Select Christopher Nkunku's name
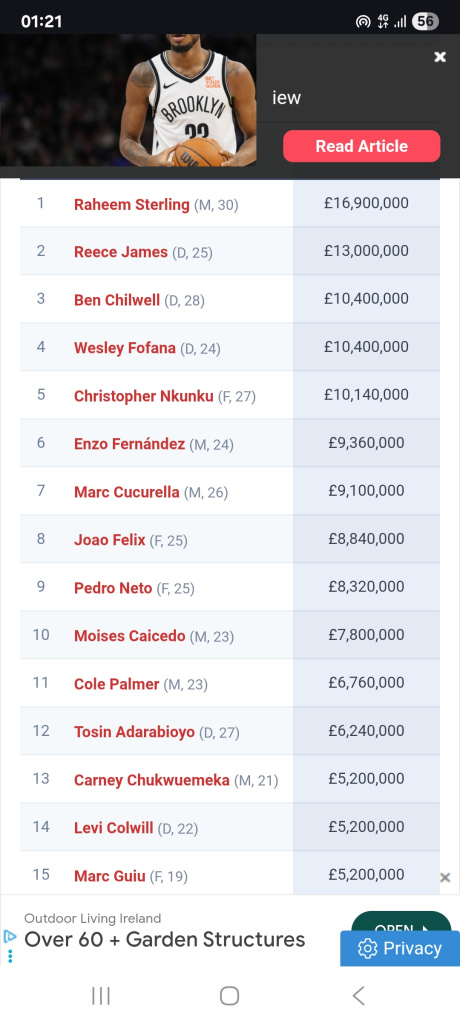This screenshot has width=460, height=1024. tap(144, 396)
